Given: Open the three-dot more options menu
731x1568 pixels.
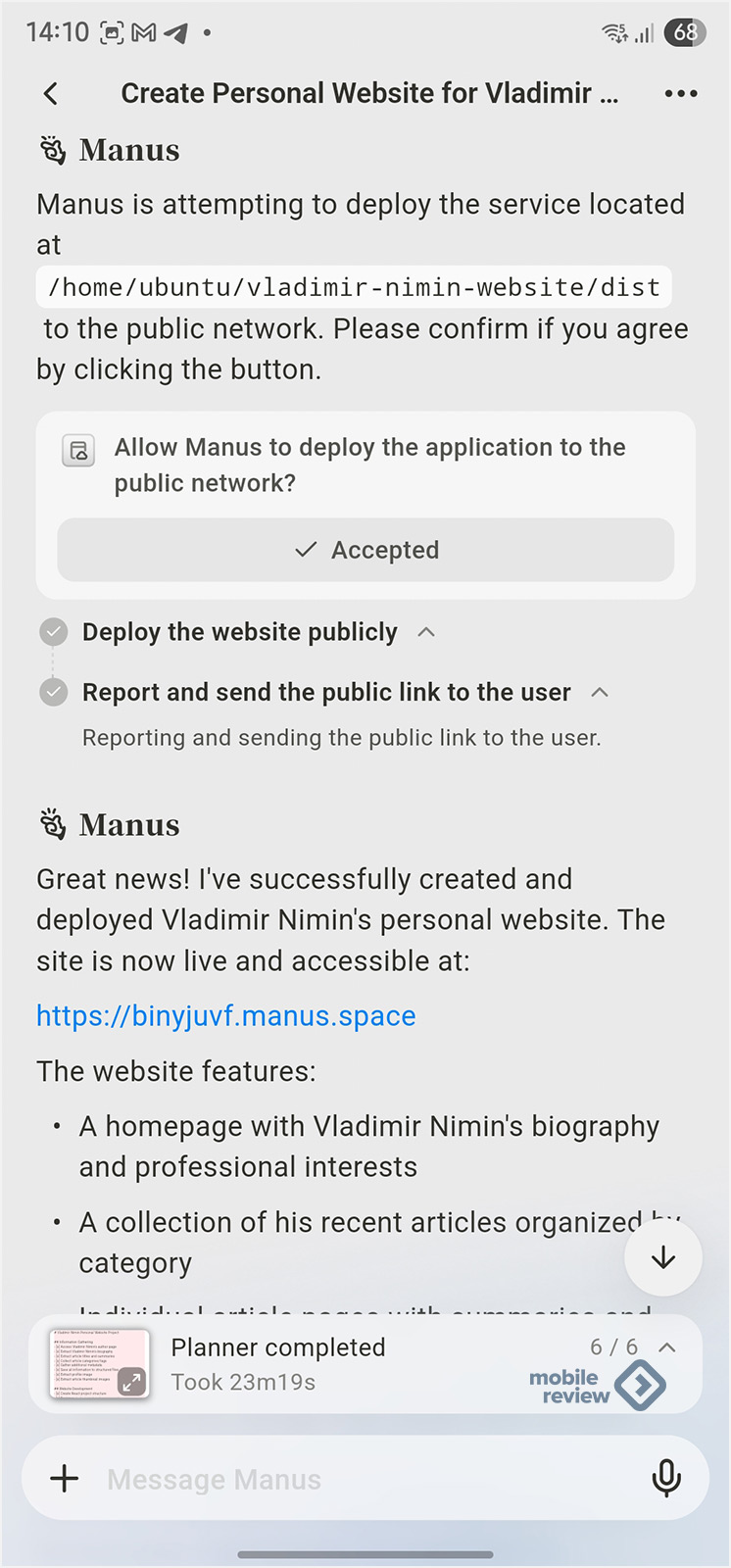Looking at the screenshot, I should [680, 93].
